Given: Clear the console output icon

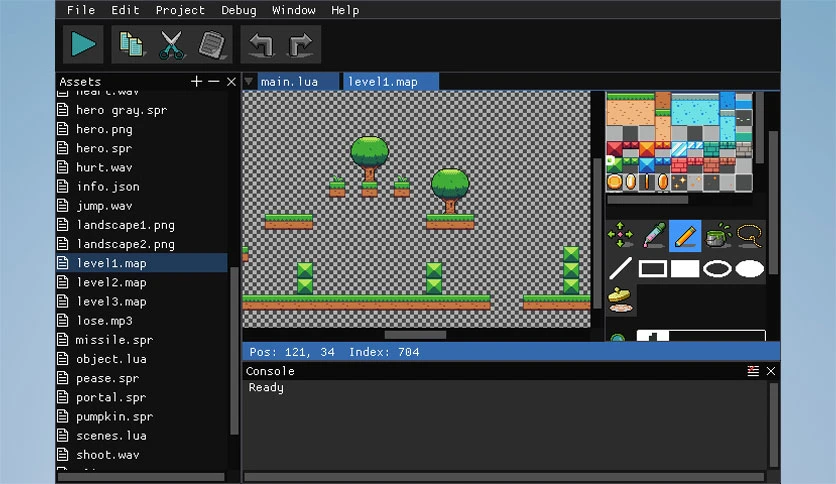Looking at the screenshot, I should click(753, 371).
